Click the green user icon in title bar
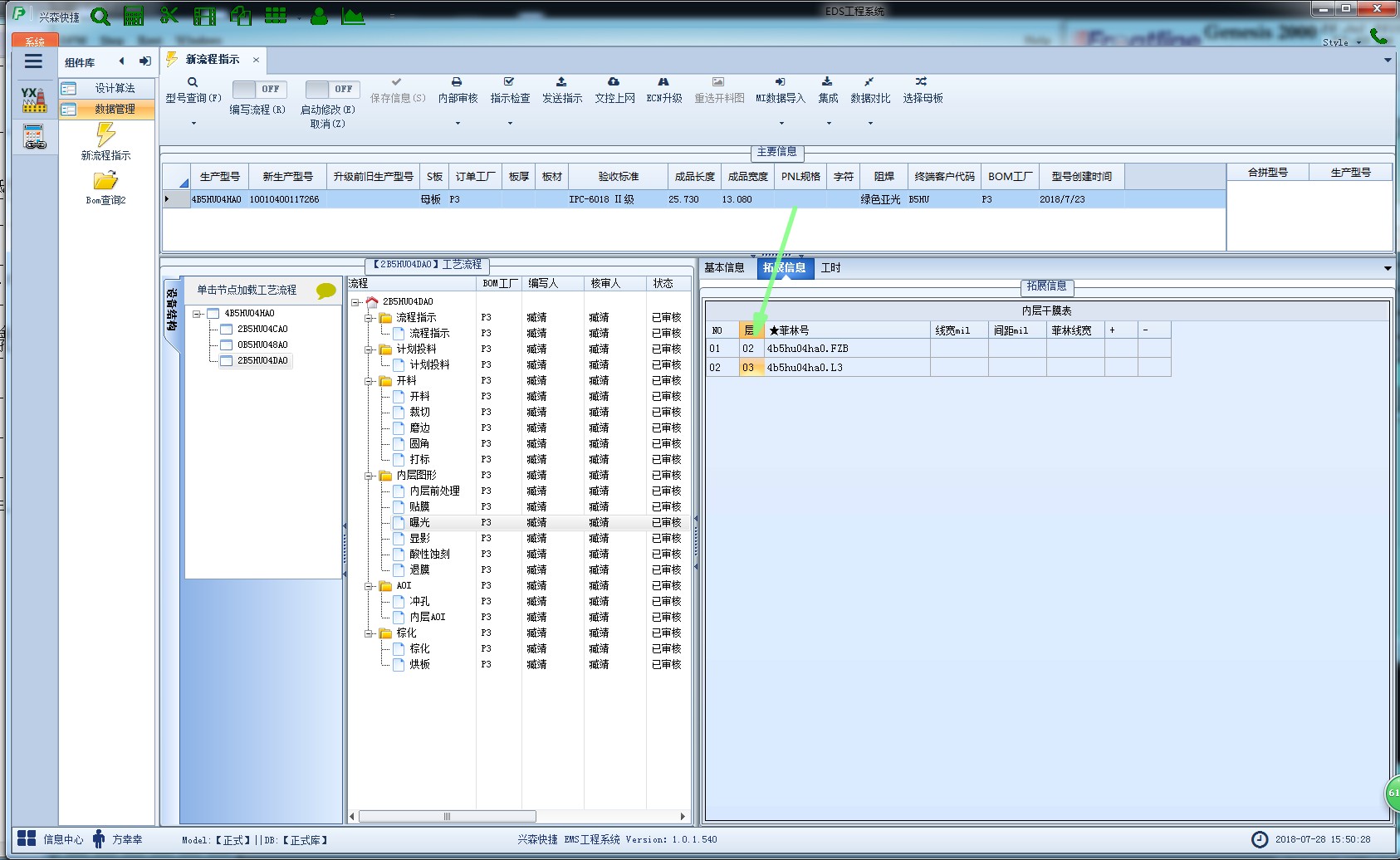The width and height of the screenshot is (1400, 860). [x=319, y=16]
